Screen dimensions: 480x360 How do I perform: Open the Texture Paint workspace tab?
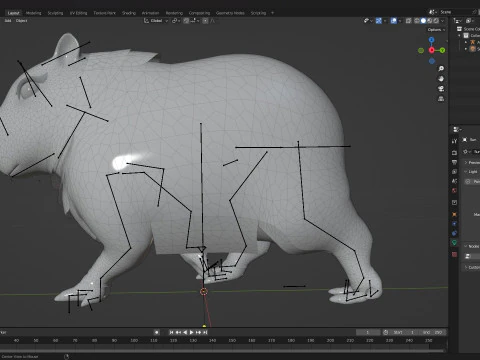104,13
